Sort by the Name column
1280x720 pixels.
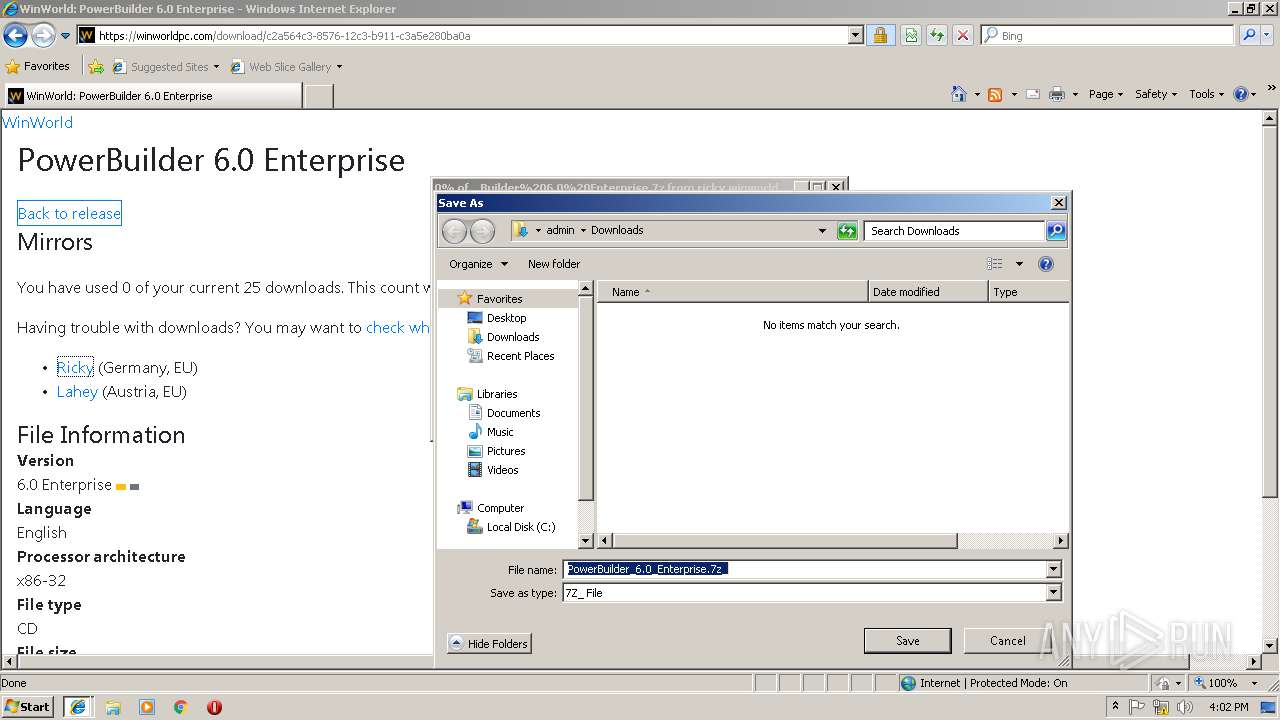pyautogui.click(x=733, y=292)
